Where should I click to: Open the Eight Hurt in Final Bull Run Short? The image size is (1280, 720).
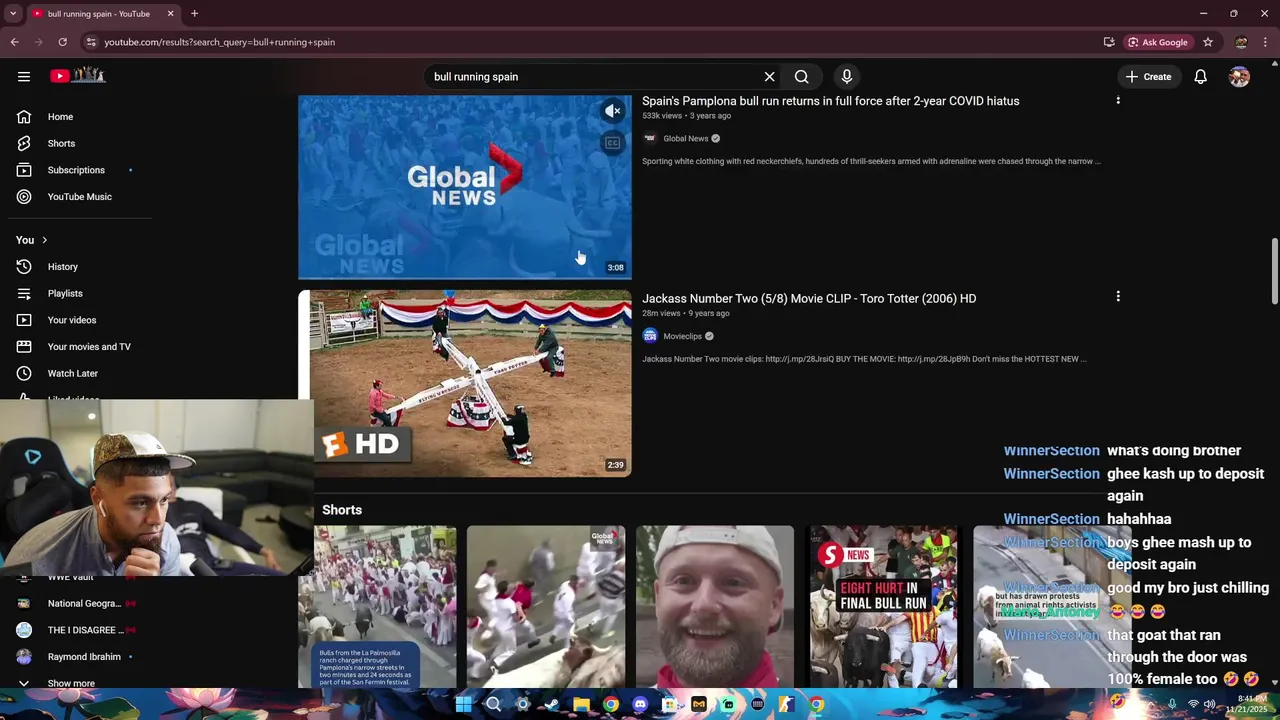[884, 607]
